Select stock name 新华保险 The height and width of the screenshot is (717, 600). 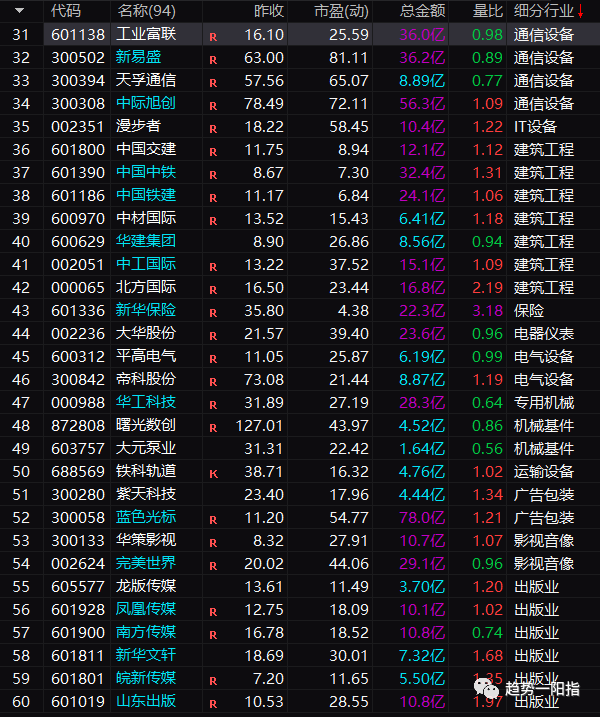[146, 310]
